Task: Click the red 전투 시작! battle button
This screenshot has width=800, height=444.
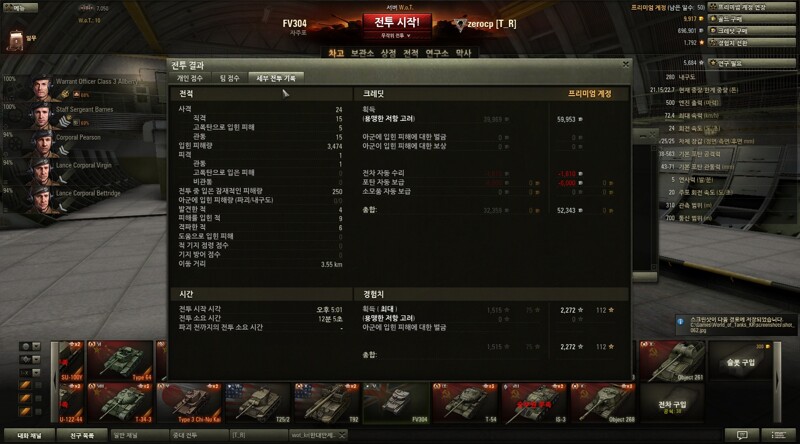Action: 397,22
